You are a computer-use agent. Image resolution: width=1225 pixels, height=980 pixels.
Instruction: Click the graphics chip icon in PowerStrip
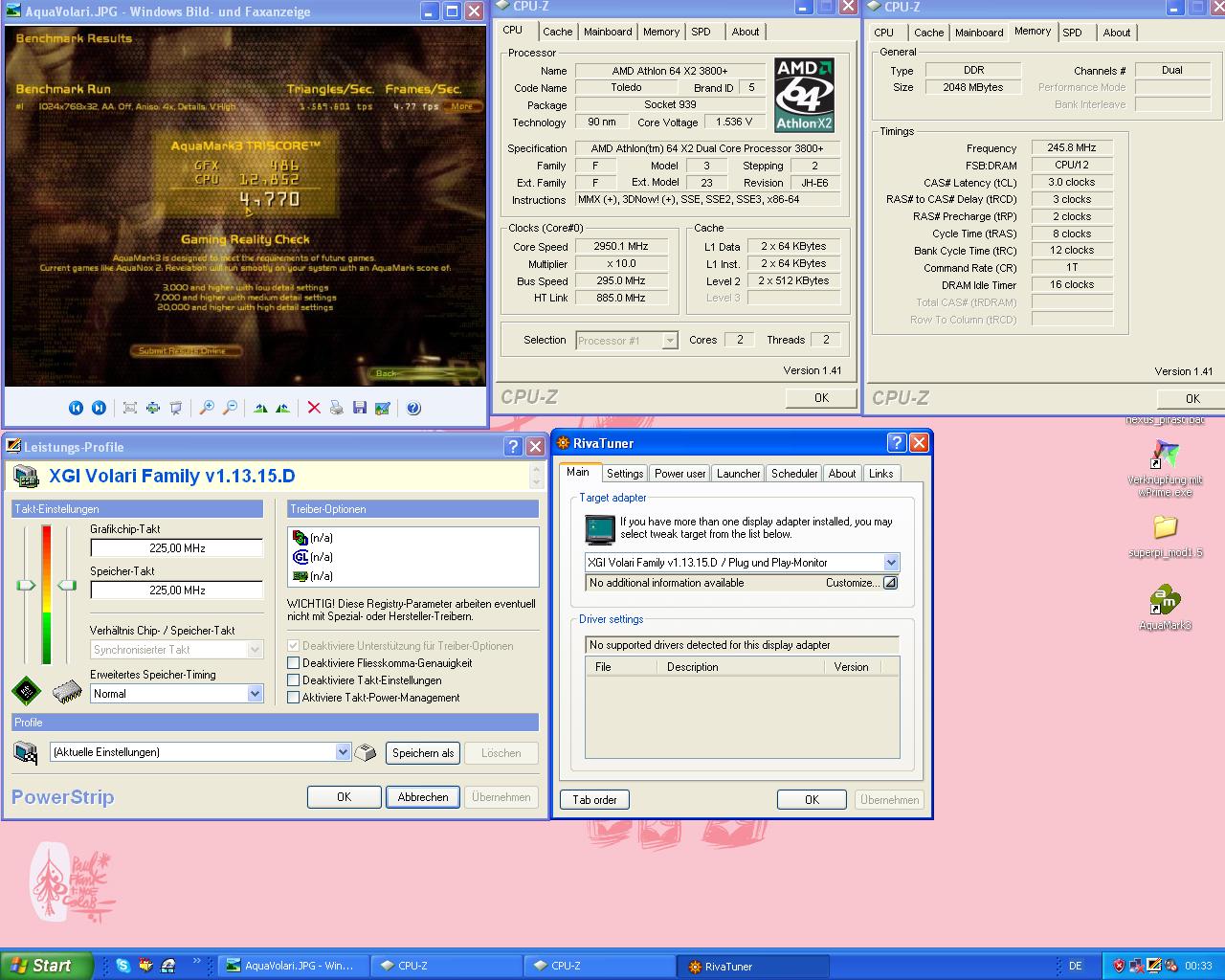[x=26, y=690]
